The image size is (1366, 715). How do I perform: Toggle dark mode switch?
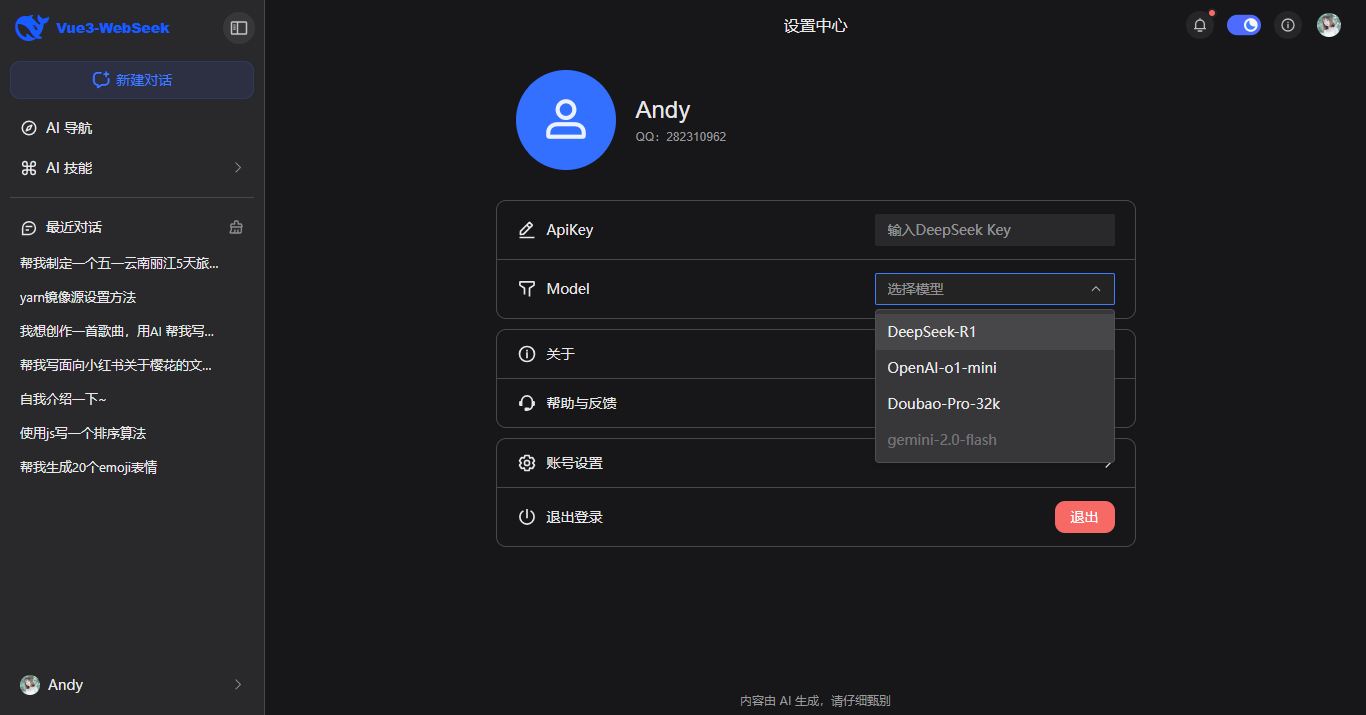[1244, 25]
